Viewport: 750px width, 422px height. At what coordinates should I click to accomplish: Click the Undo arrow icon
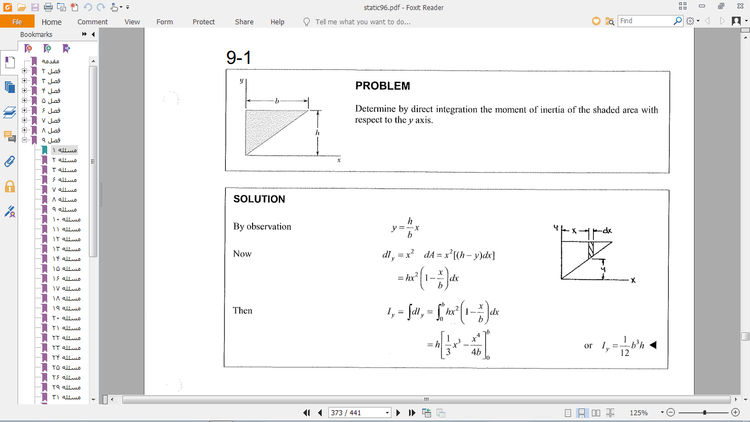point(88,7)
